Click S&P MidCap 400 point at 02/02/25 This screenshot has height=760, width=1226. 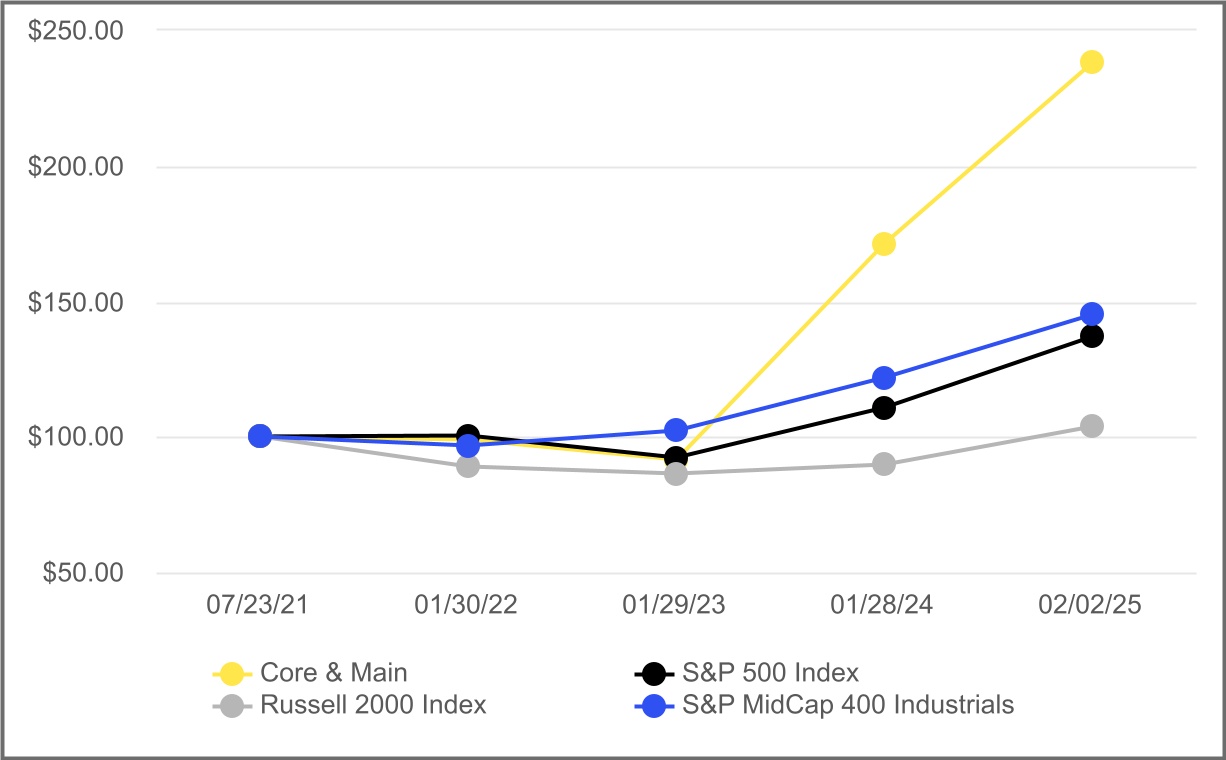(x=1092, y=314)
